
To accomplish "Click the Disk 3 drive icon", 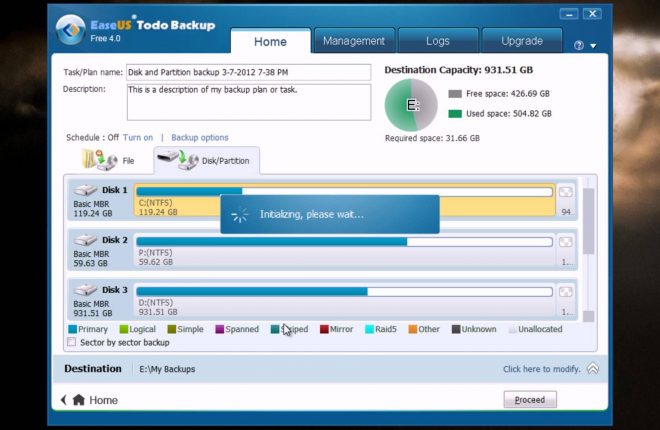I will [85, 290].
